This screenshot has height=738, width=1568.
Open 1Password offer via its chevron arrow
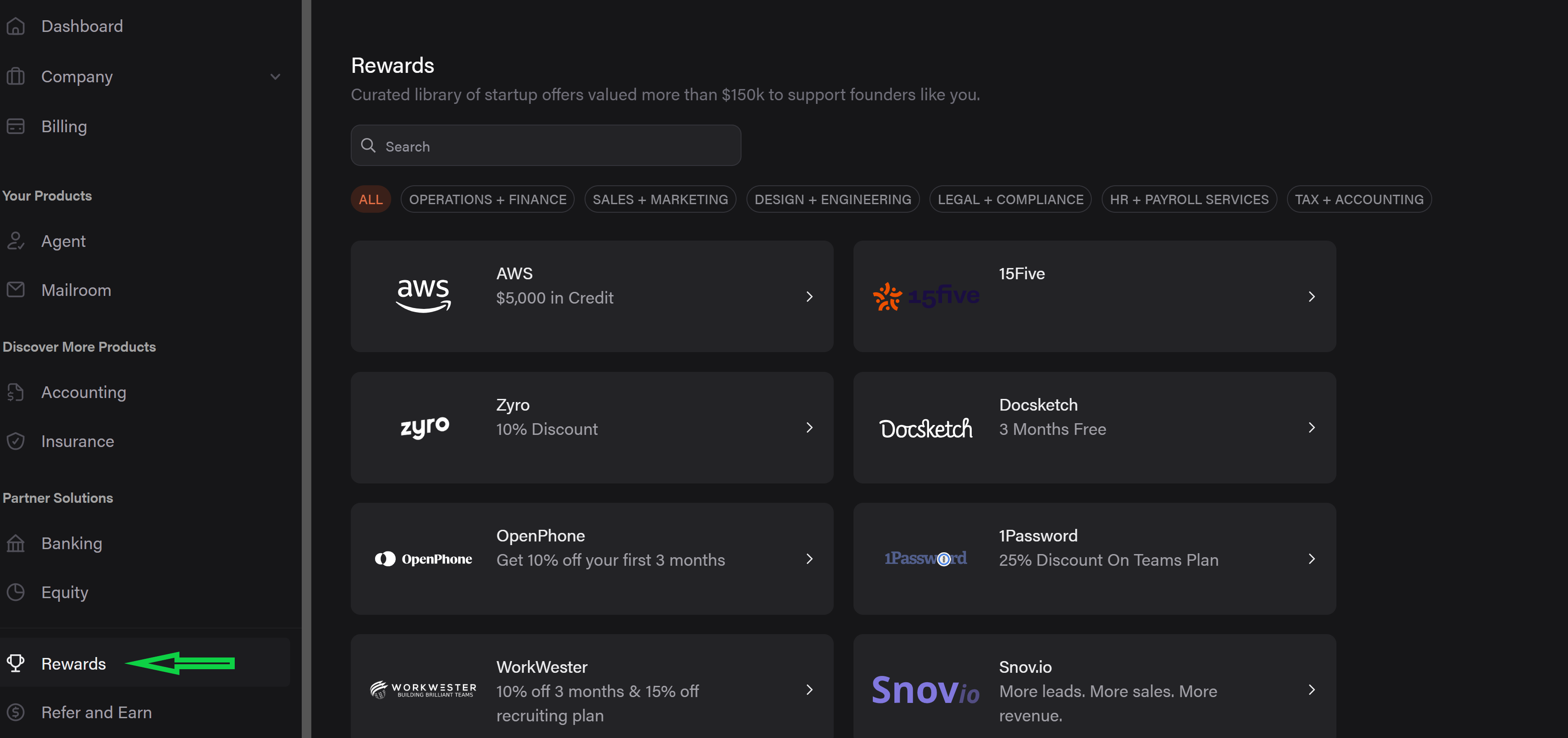1312,559
